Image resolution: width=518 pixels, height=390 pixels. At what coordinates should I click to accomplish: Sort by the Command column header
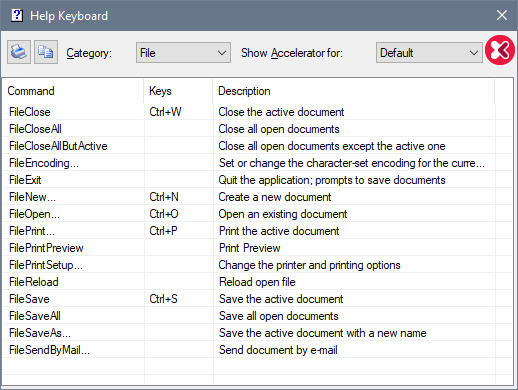point(73,91)
